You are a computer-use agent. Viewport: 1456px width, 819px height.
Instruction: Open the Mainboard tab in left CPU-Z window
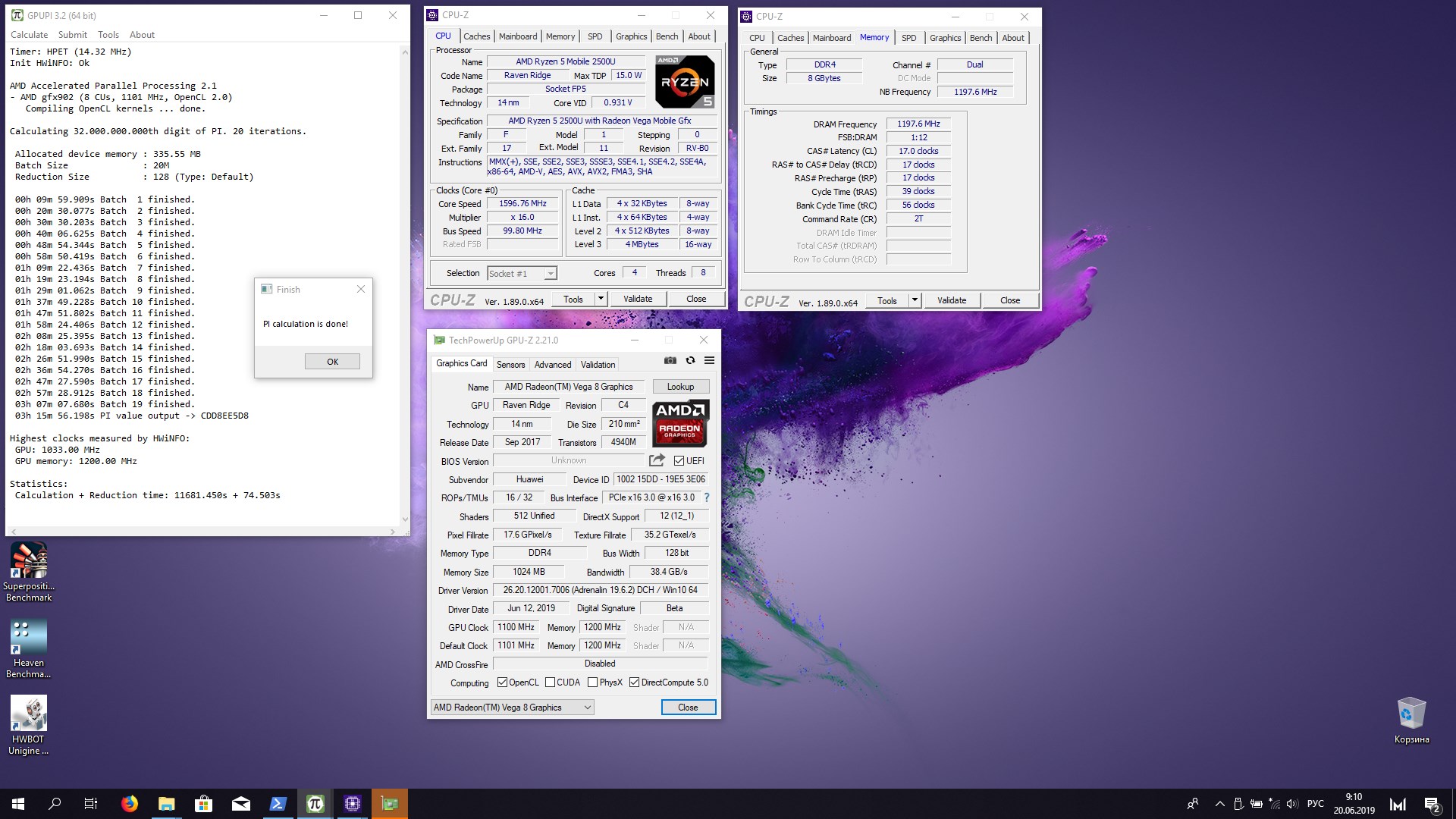pos(518,36)
